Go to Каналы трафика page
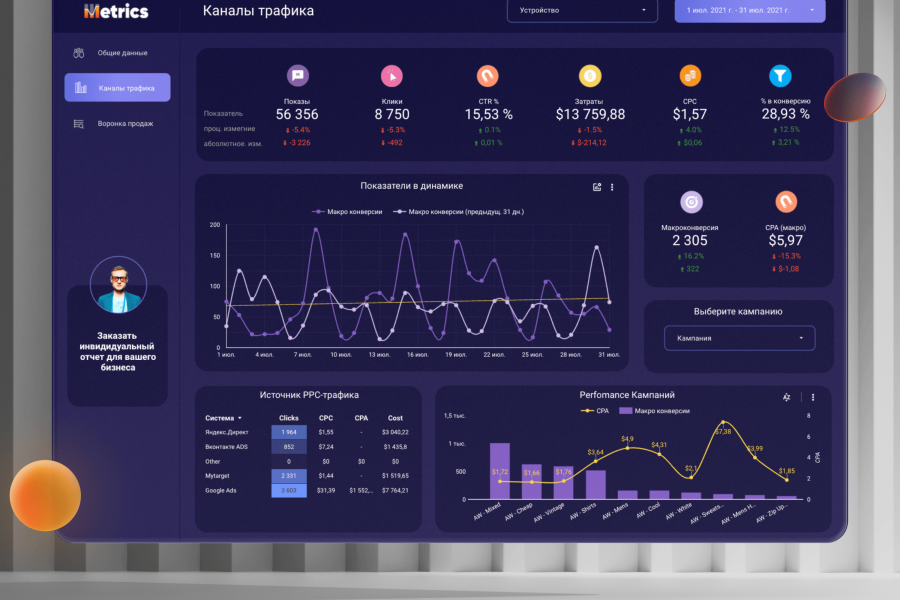The width and height of the screenshot is (900, 600). pyautogui.click(x=117, y=87)
